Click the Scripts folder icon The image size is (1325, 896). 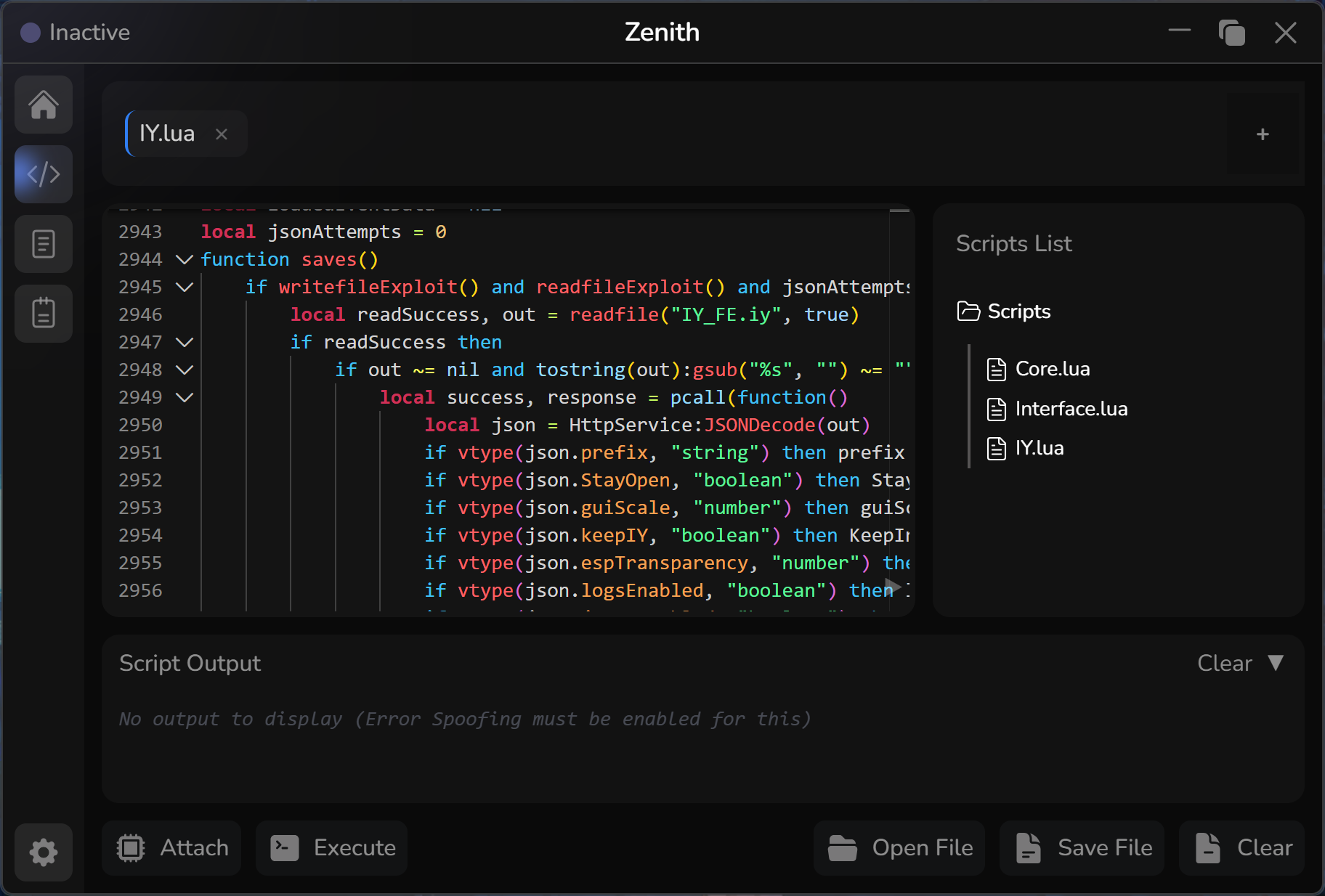(x=968, y=311)
